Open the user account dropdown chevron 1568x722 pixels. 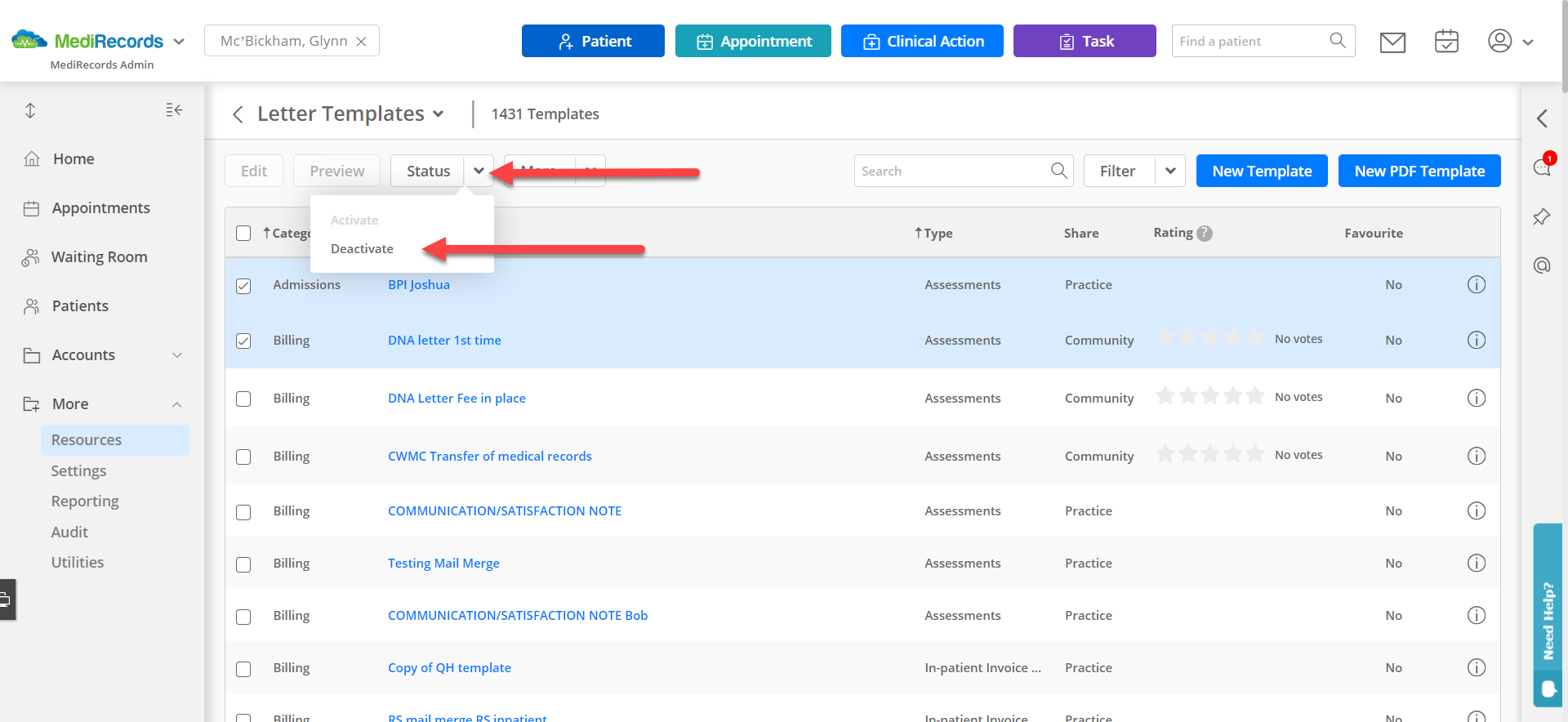1528,42
